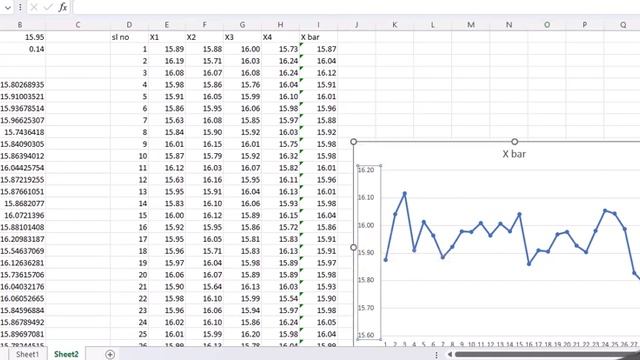
Task: Click the chart title 'X bar'
Action: tap(514, 154)
